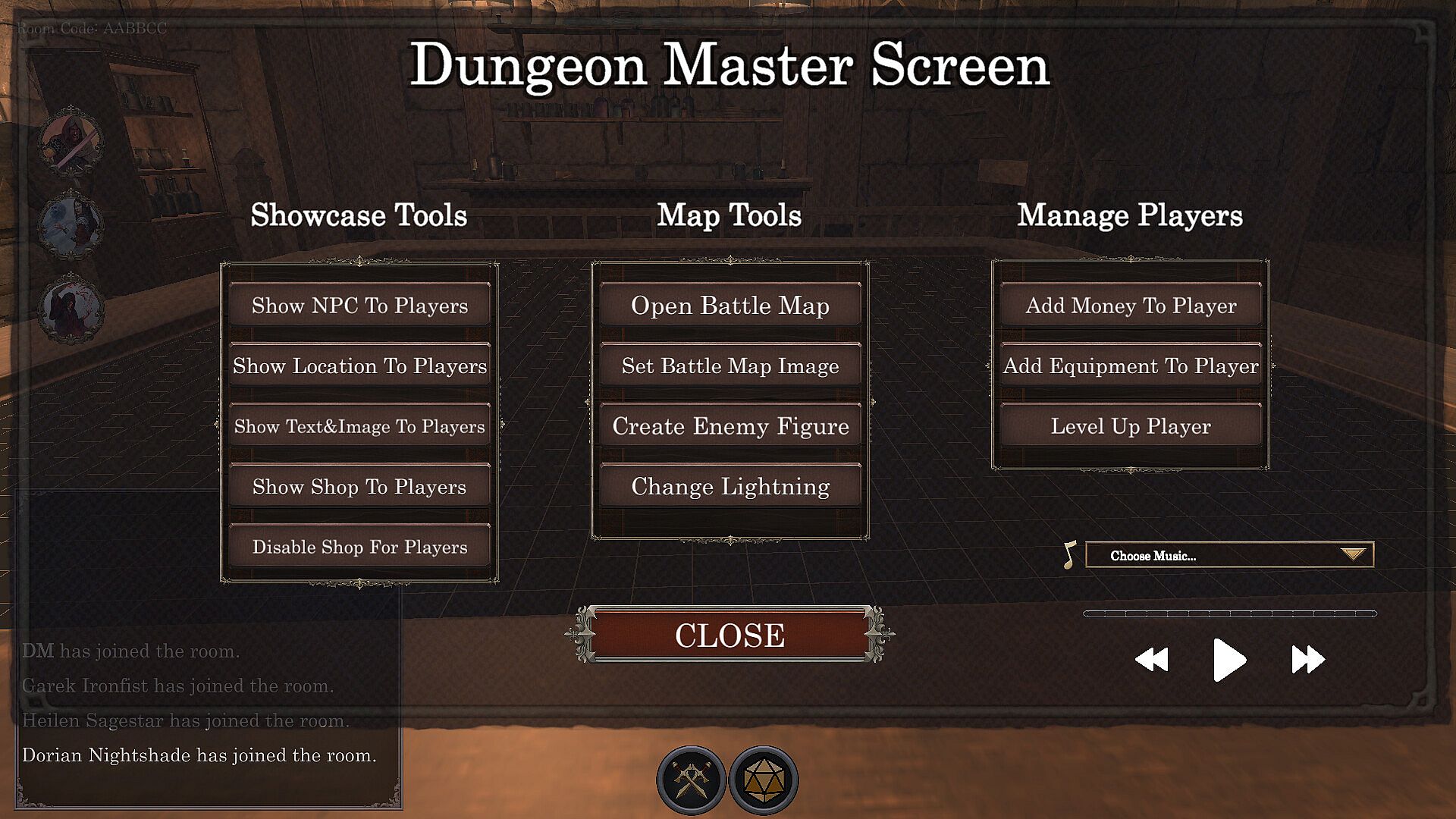Click Show Location To Players
Image resolution: width=1456 pixels, height=819 pixels.
359,366
